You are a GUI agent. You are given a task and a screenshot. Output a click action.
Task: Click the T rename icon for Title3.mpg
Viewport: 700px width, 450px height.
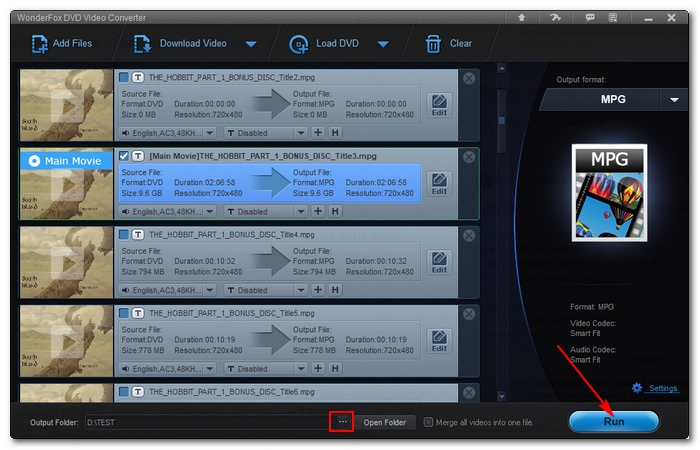click(x=138, y=156)
